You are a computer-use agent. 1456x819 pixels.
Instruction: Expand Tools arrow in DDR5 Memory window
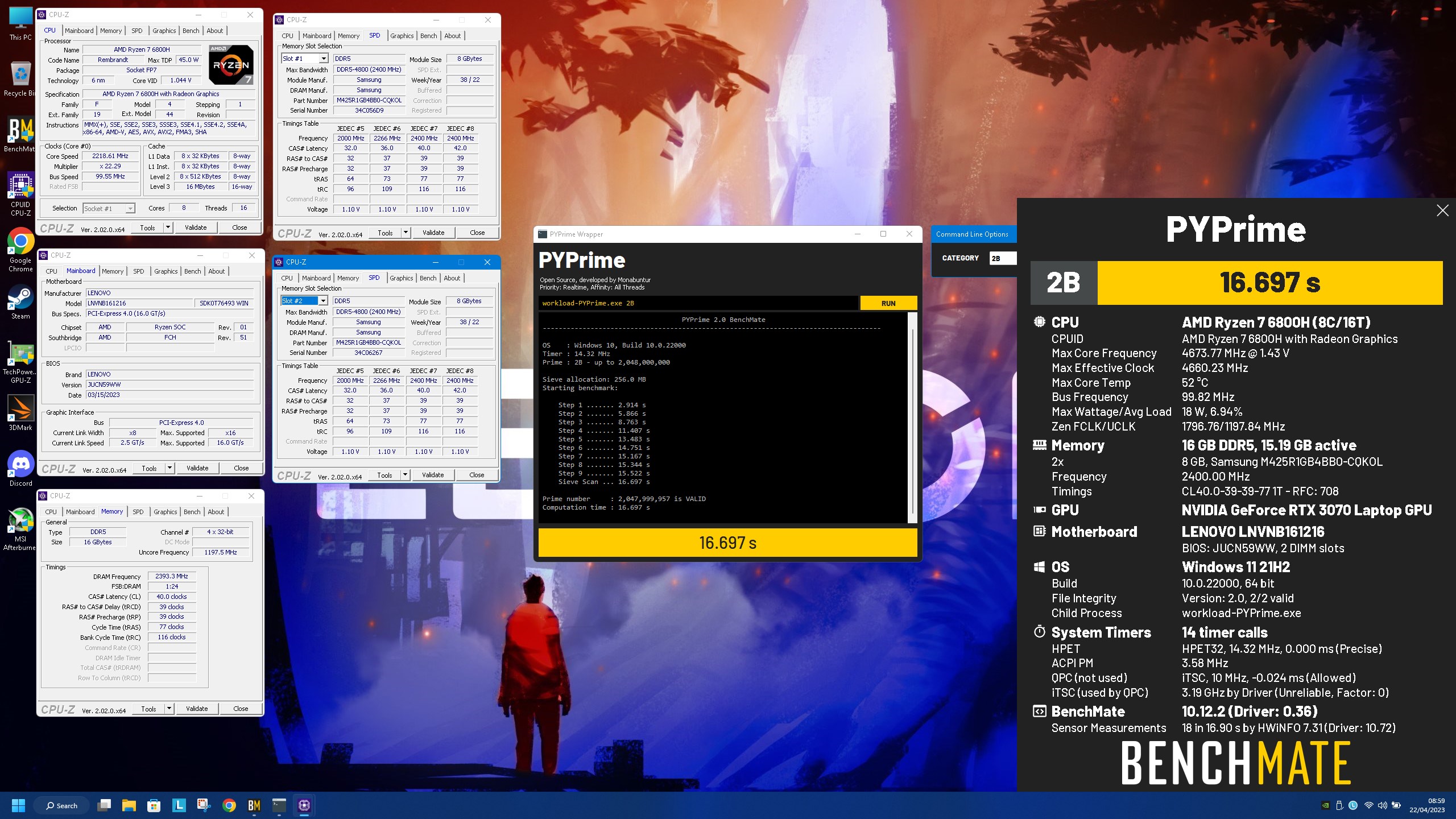tap(169, 709)
